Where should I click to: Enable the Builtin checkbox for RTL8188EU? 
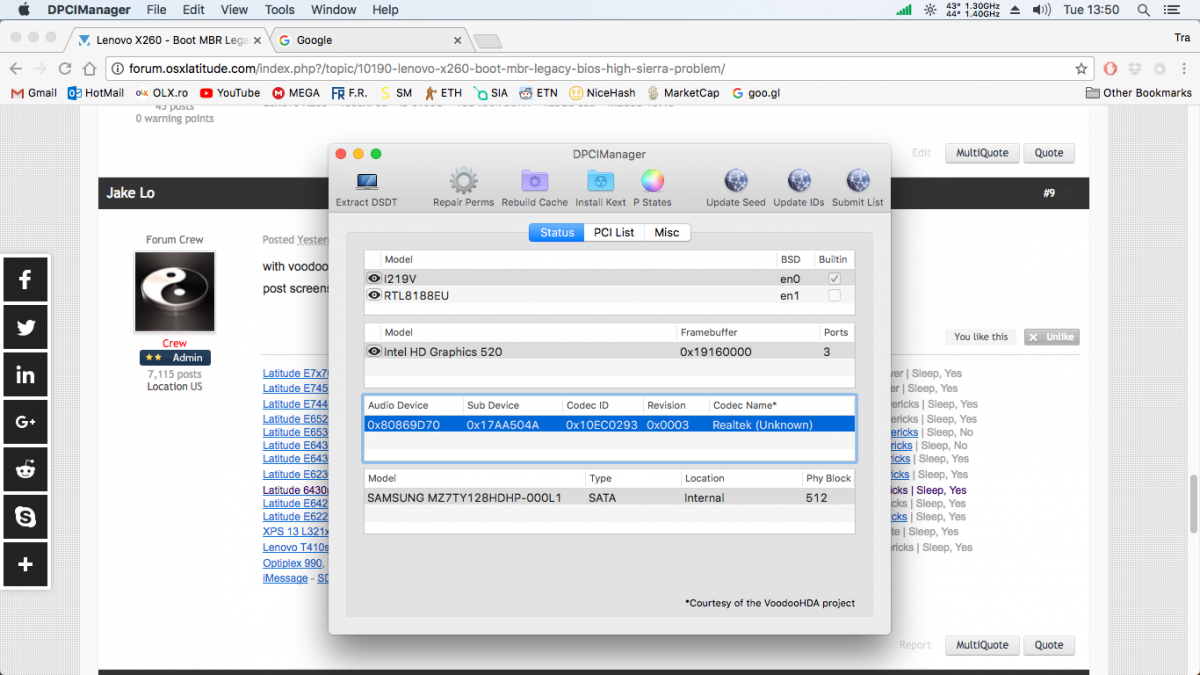click(x=834, y=296)
